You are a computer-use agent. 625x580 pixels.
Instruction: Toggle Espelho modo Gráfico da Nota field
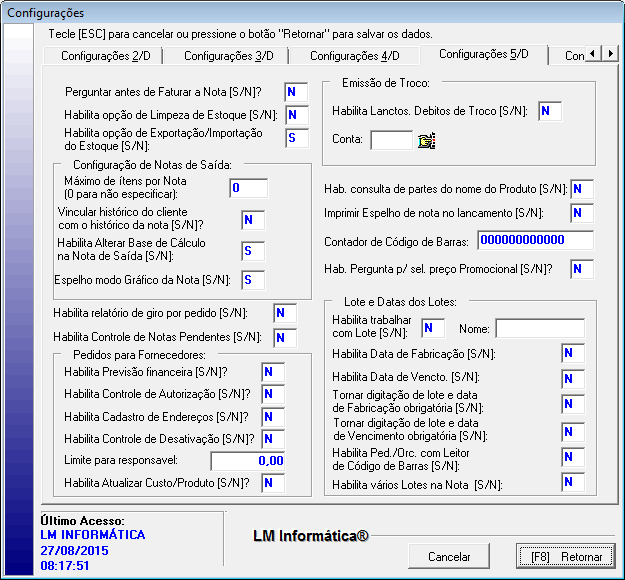253,280
